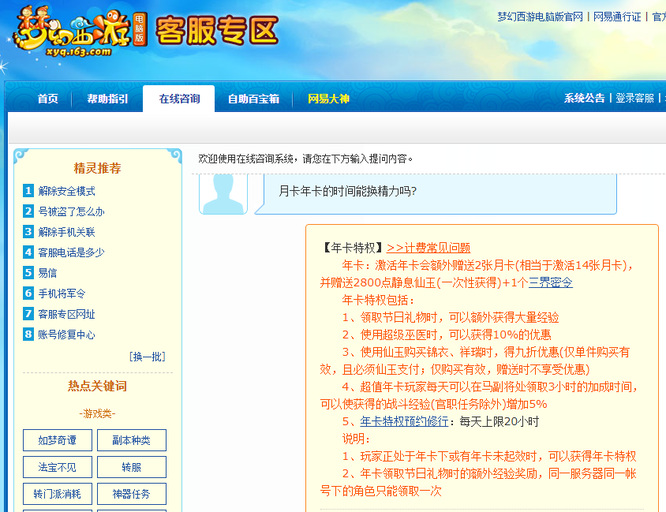The image size is (666, 512).
Task: Click the 登录客服 link
Action: 635,98
